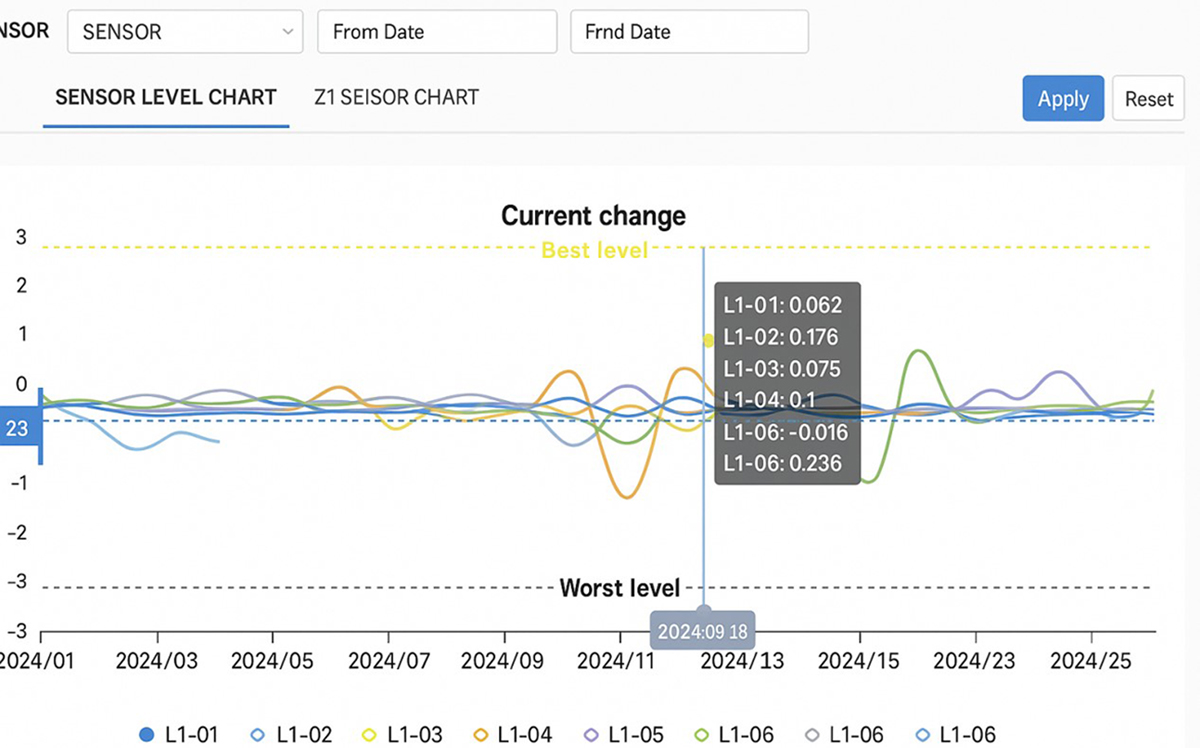Click the blue 23 axis value handle
The image size is (1200, 748).
click(19, 429)
